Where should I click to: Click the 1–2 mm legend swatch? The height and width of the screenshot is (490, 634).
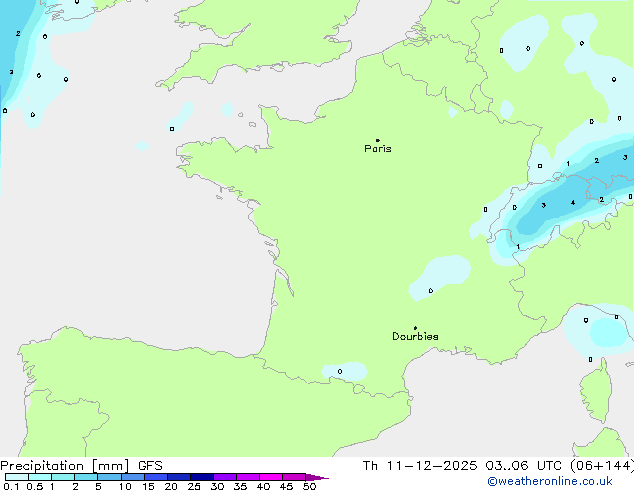point(63,477)
